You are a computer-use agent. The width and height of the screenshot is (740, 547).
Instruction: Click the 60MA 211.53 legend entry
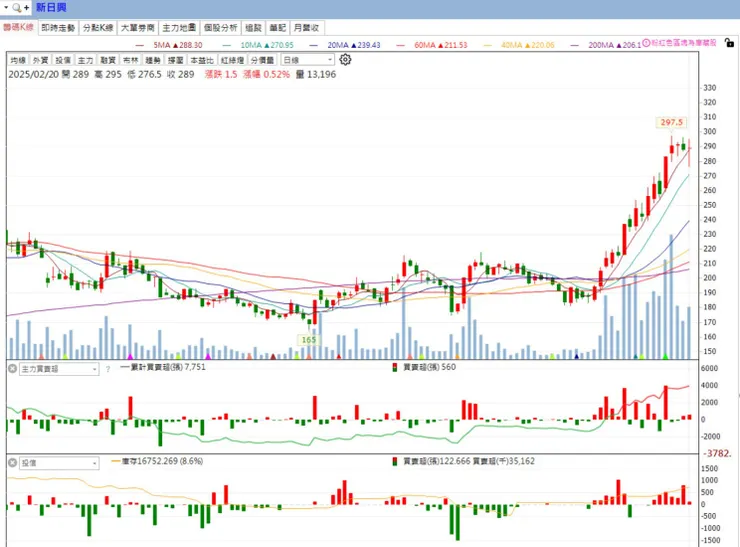(432, 45)
